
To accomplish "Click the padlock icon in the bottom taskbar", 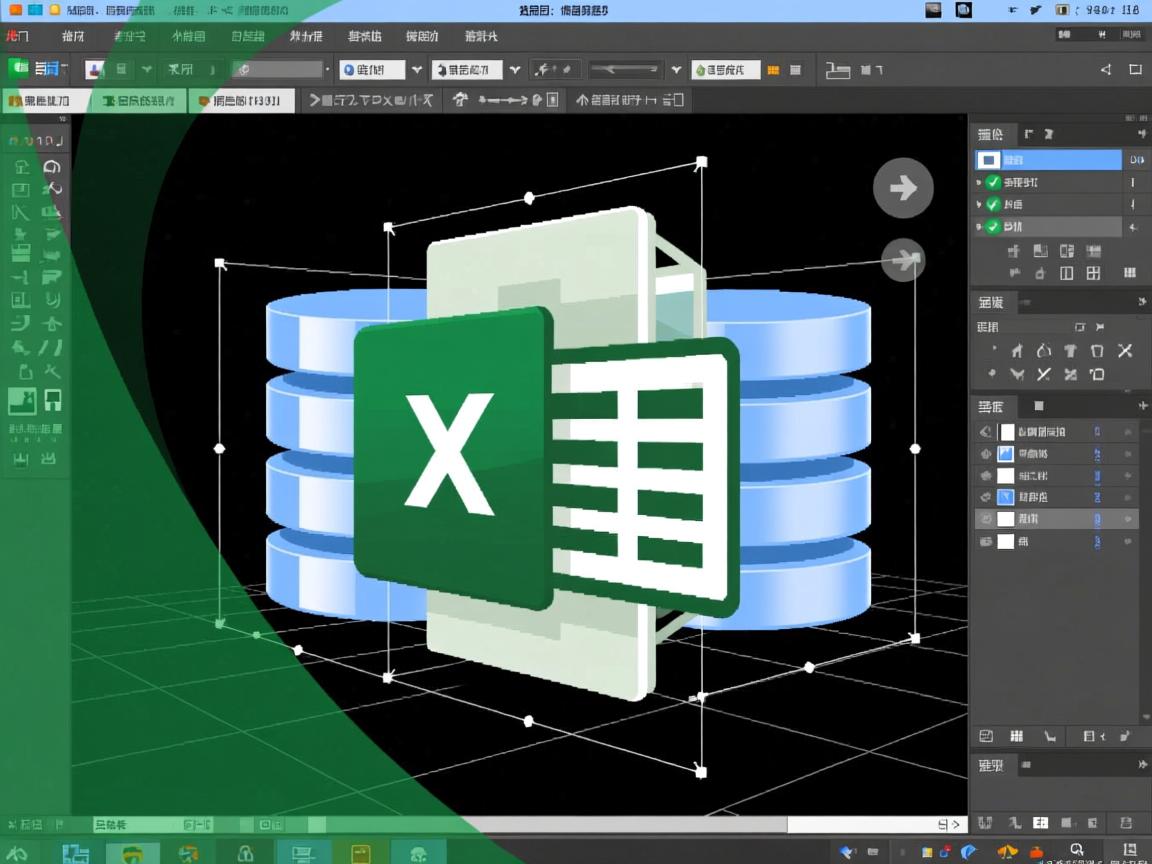I will [244, 853].
